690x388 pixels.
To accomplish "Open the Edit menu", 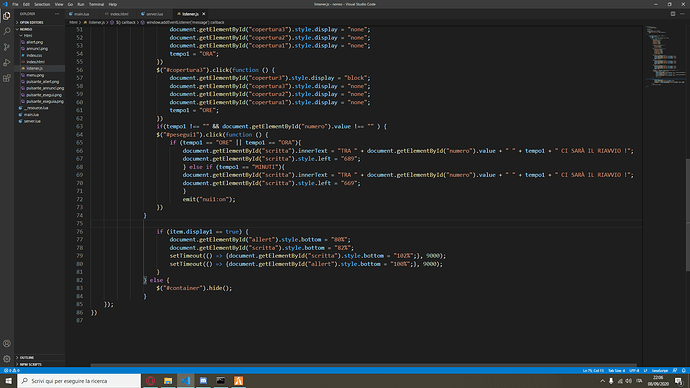I will [x=26, y=4].
